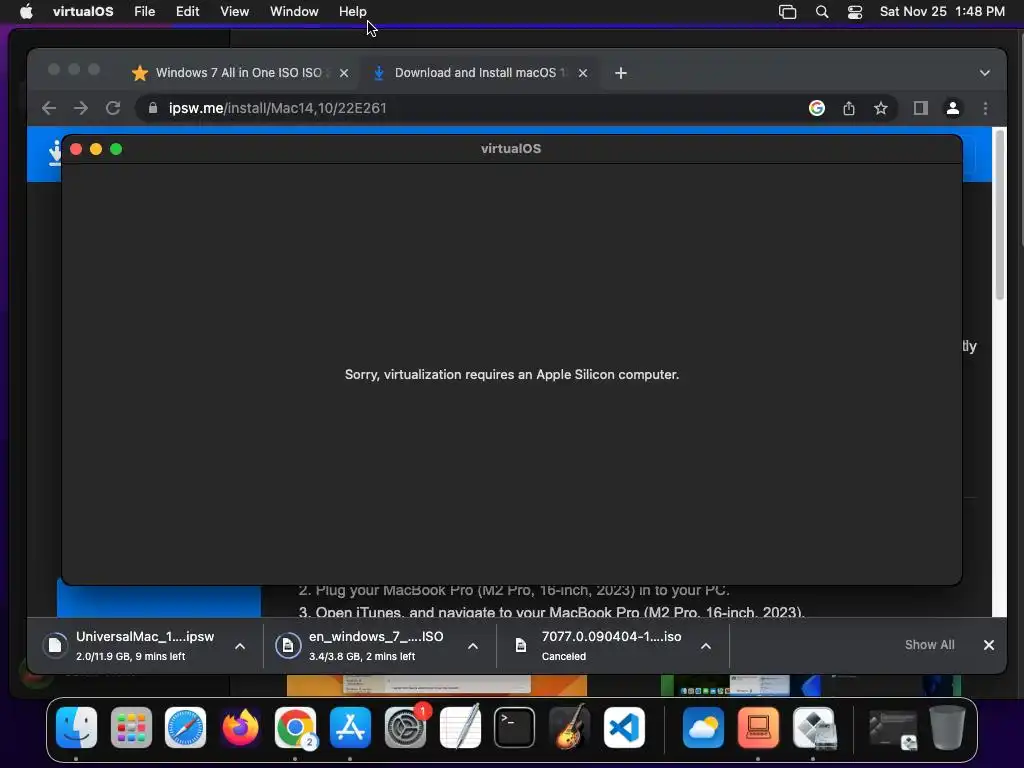
Task: Switch to Download and Install macOS tab
Action: tap(481, 72)
